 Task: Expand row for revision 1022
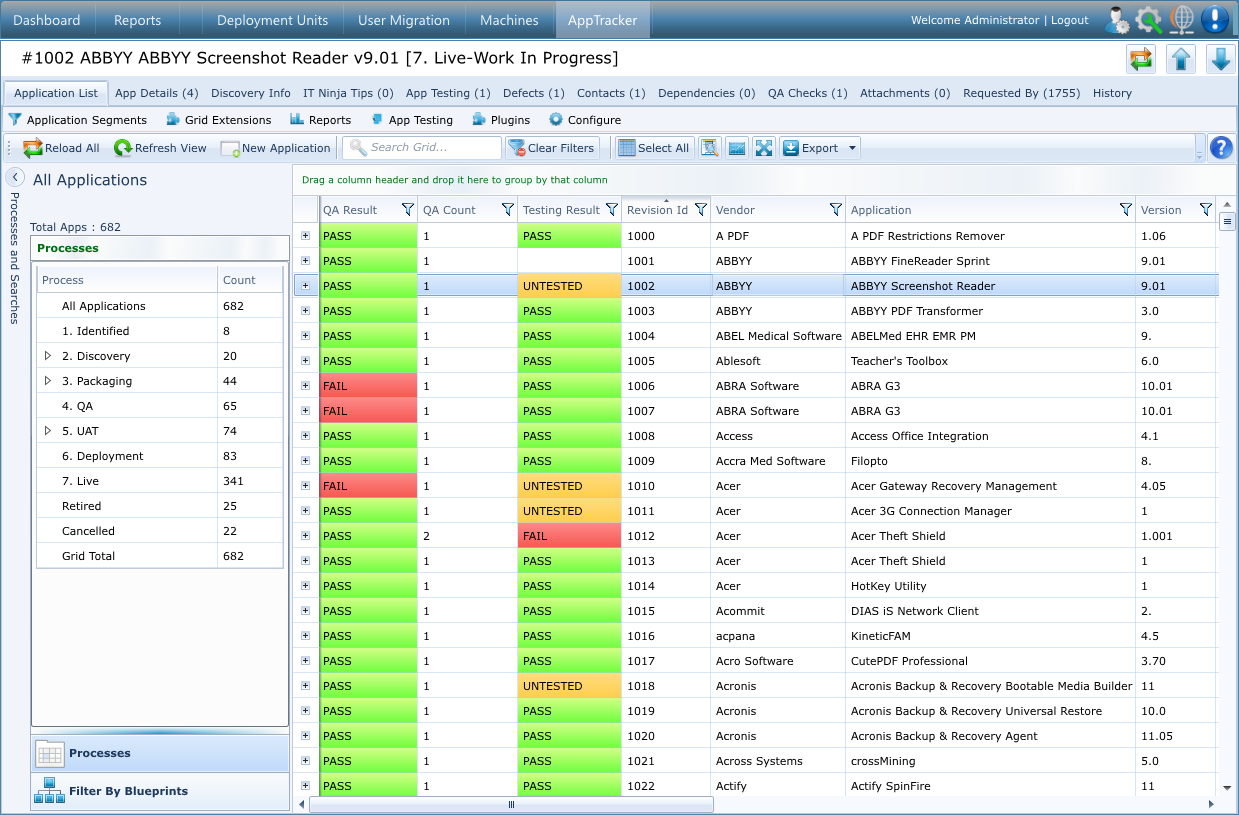[x=306, y=786]
